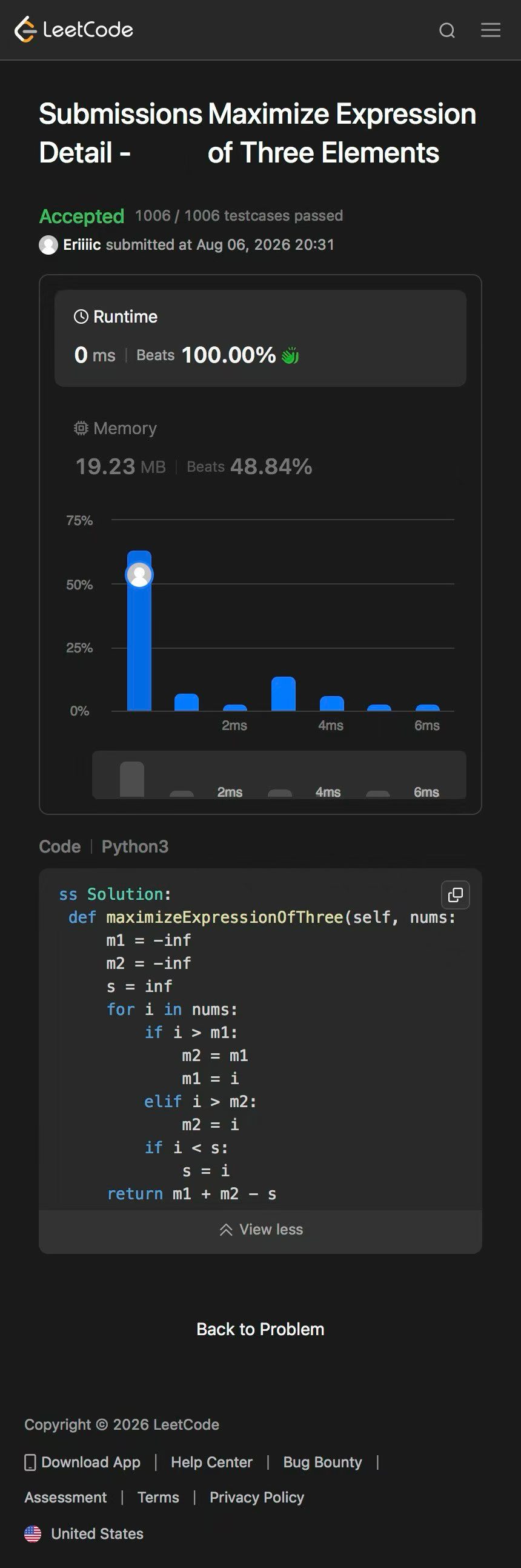Click the tallest gray bar in the range minimap

[132, 779]
